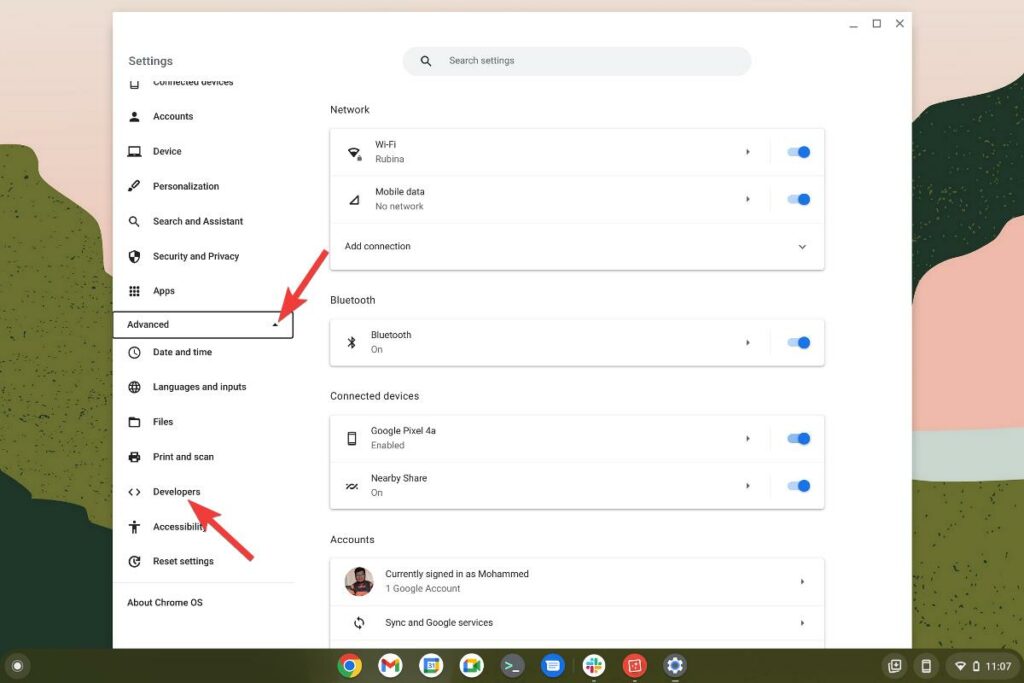Viewport: 1024px width, 683px height.
Task: Toggle Nearby Share off
Action: click(x=797, y=485)
